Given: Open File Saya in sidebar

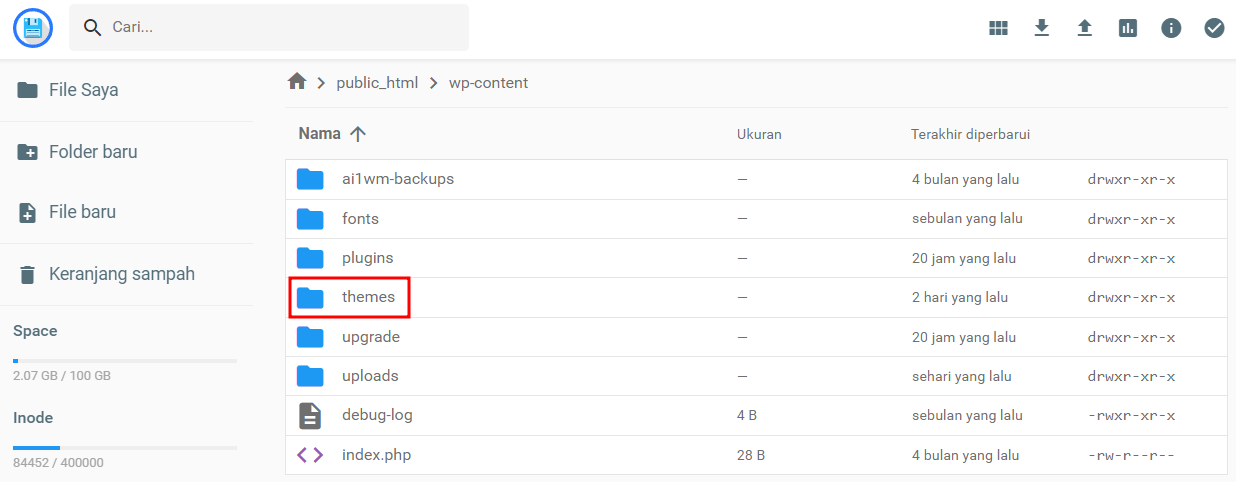Looking at the screenshot, I should click(84, 90).
